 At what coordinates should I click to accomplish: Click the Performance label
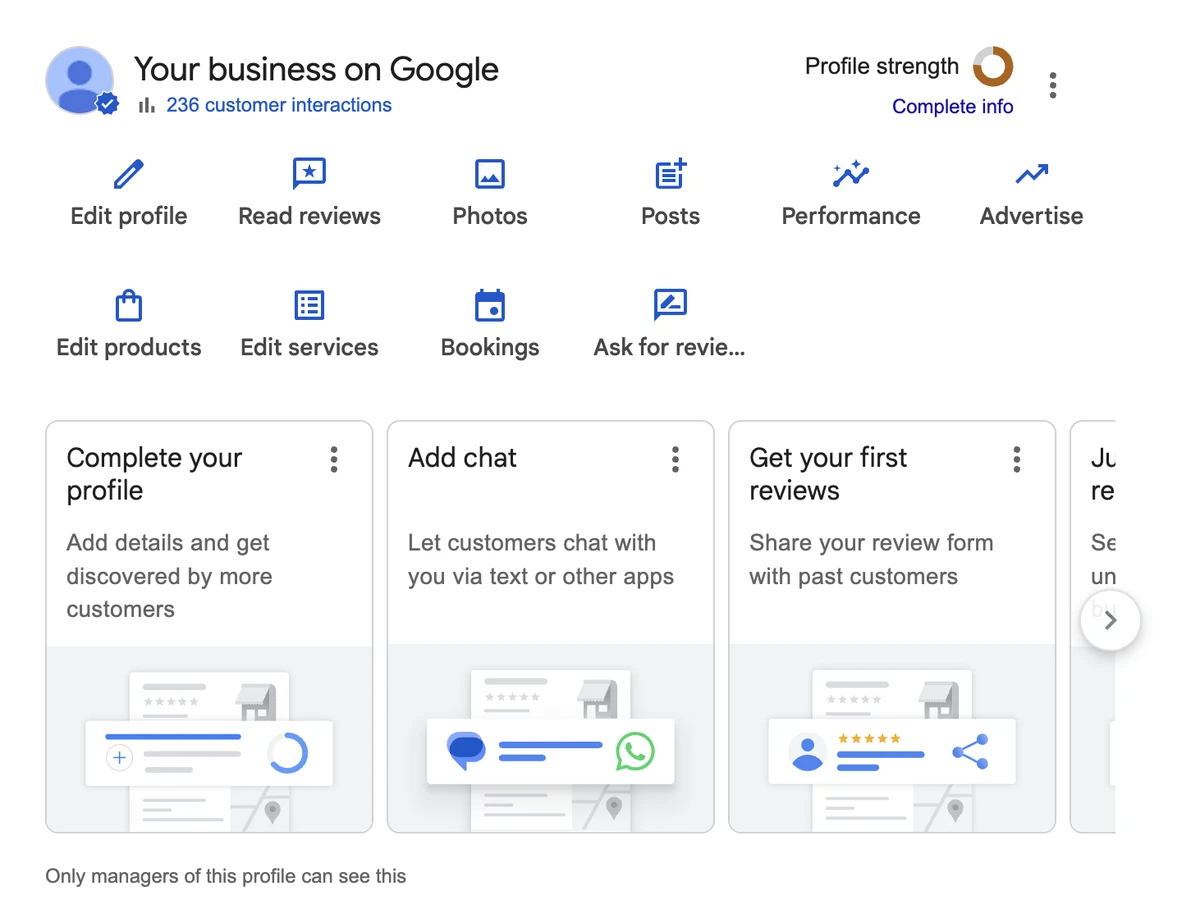click(x=851, y=216)
